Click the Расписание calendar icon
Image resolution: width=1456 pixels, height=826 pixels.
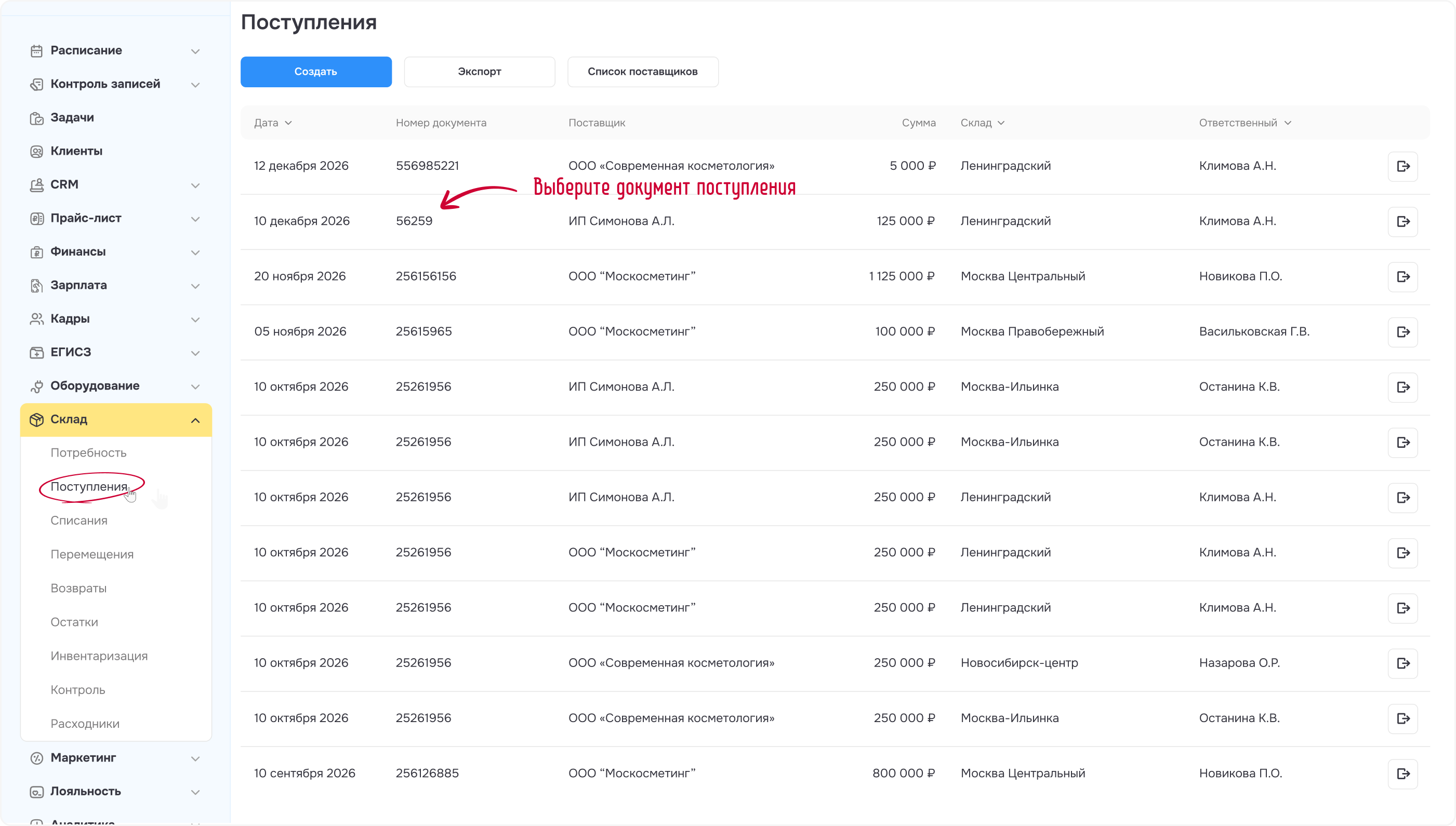(x=36, y=51)
